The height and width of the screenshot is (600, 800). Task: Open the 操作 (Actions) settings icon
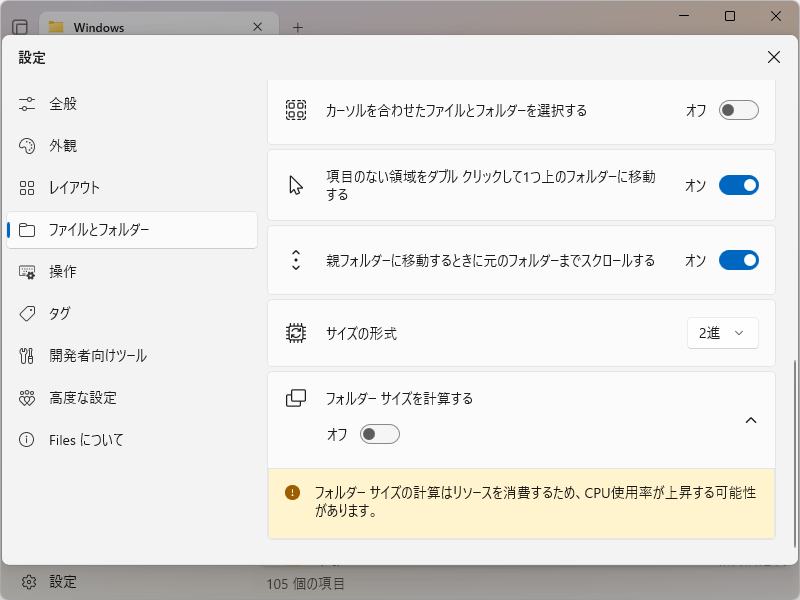pyautogui.click(x=28, y=271)
